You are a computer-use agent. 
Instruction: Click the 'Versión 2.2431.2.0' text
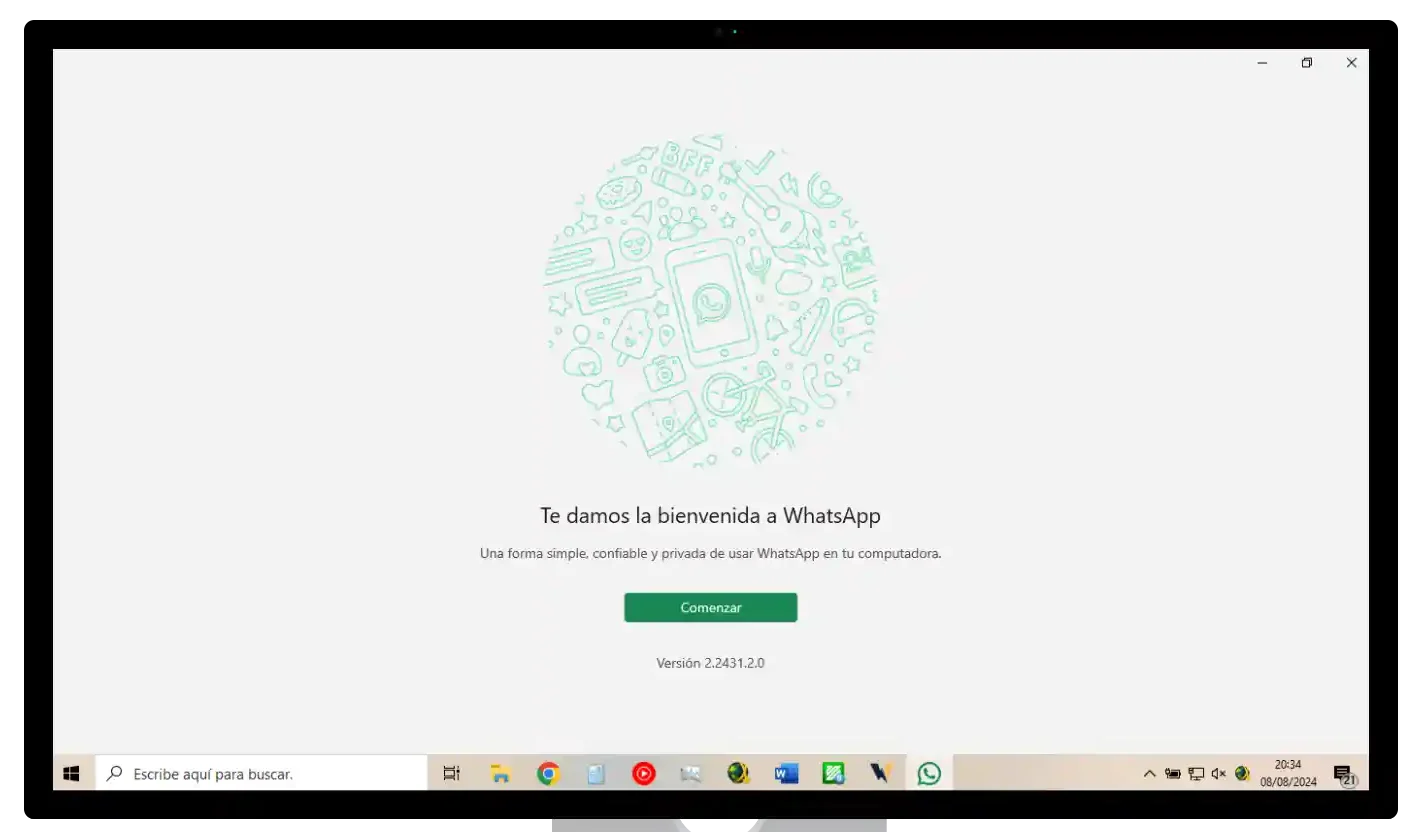(x=710, y=663)
